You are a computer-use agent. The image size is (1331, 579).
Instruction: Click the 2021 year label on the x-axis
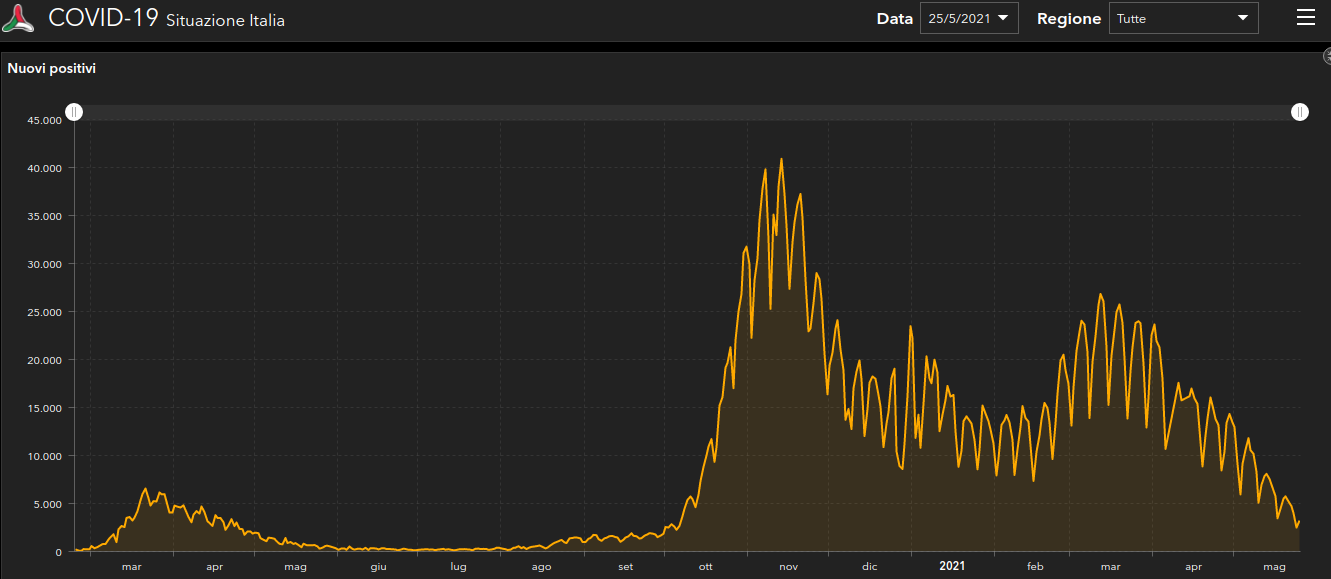pyautogui.click(x=952, y=566)
